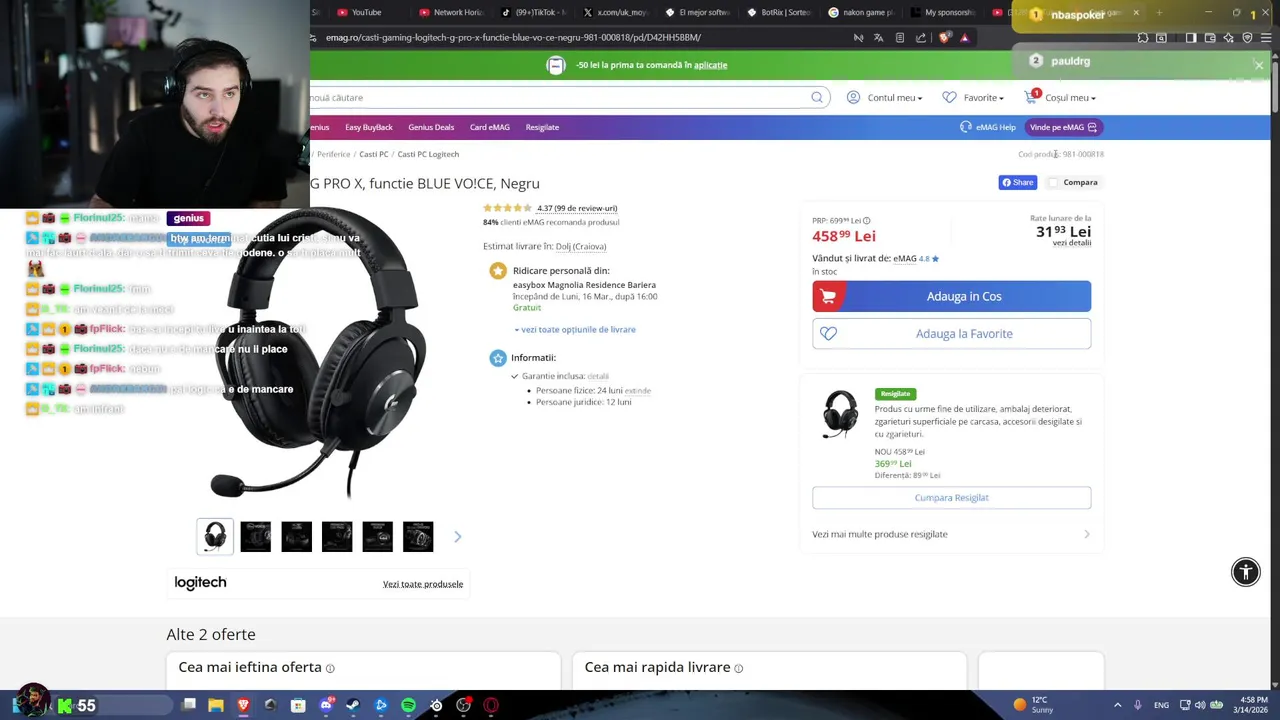Open eMAG Help link
The height and width of the screenshot is (720, 1280).
[x=987, y=127]
